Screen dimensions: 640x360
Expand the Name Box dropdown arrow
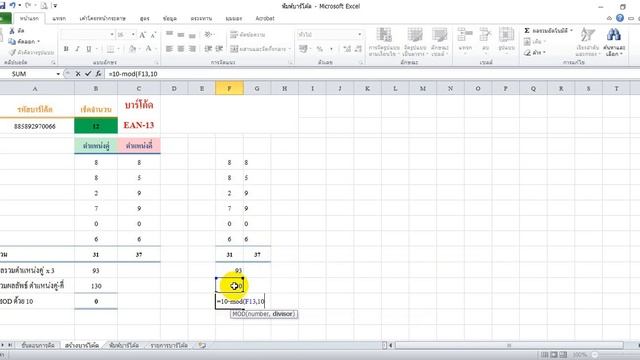coord(58,74)
